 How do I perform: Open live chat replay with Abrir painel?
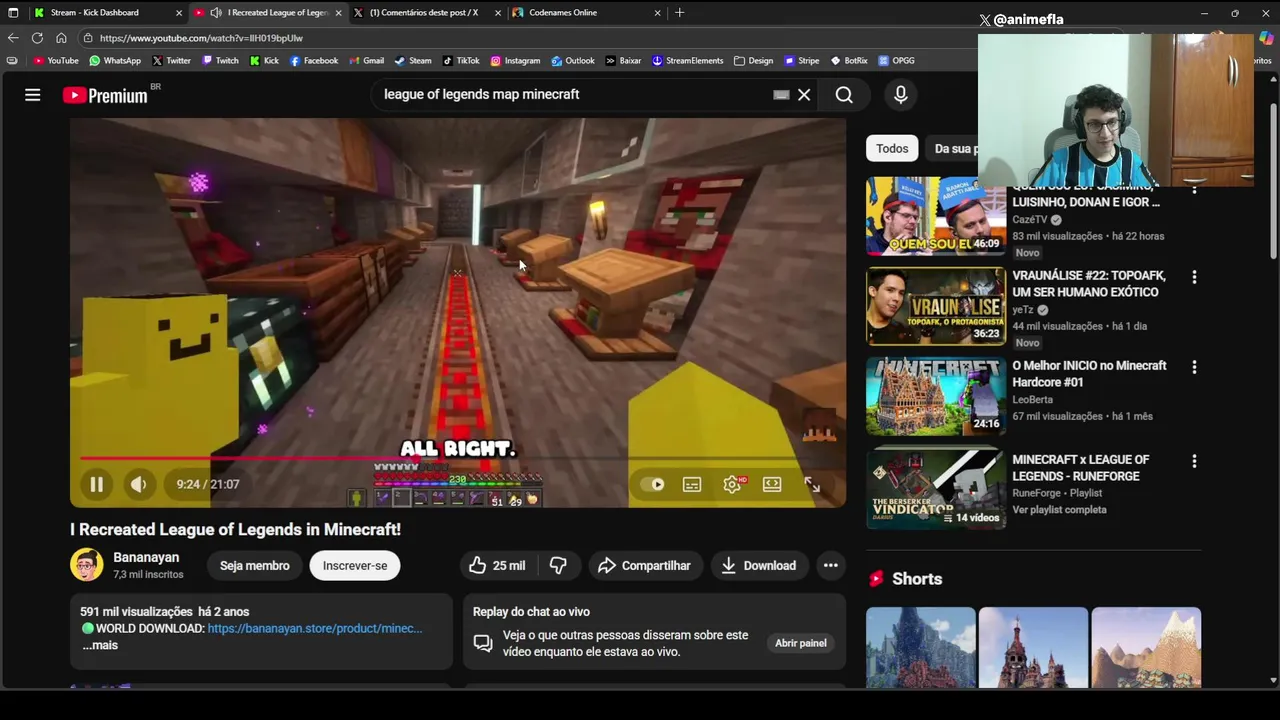click(x=800, y=643)
